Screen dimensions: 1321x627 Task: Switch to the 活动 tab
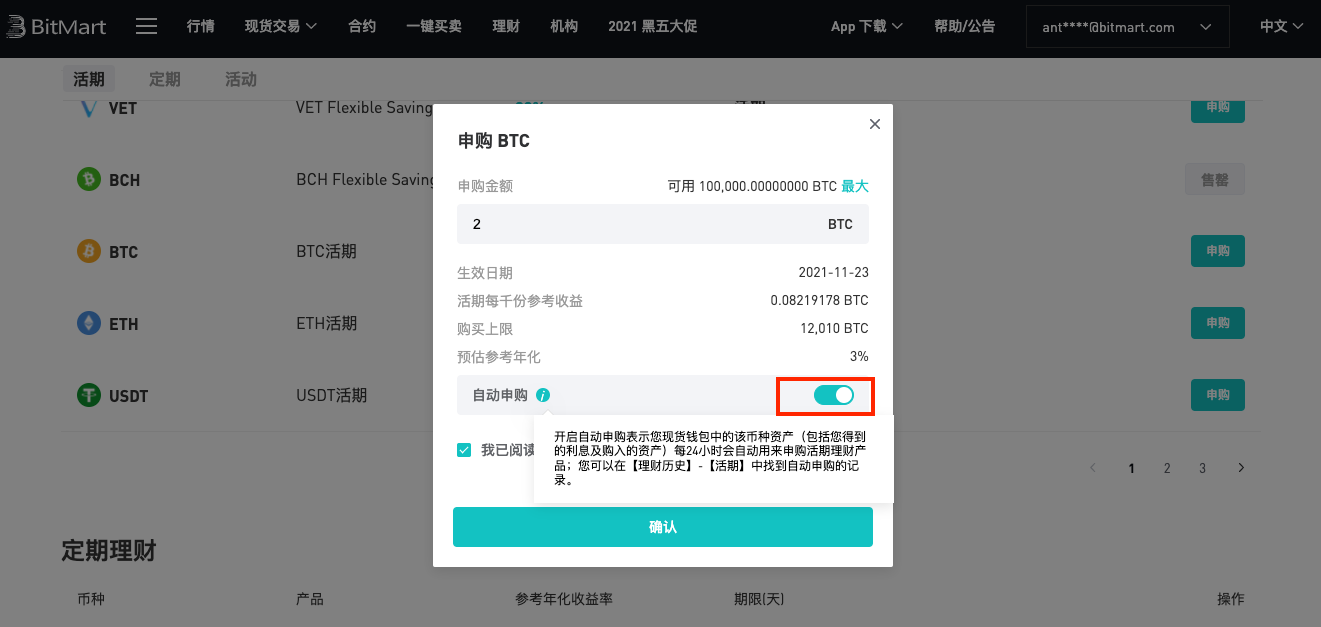[x=241, y=80]
